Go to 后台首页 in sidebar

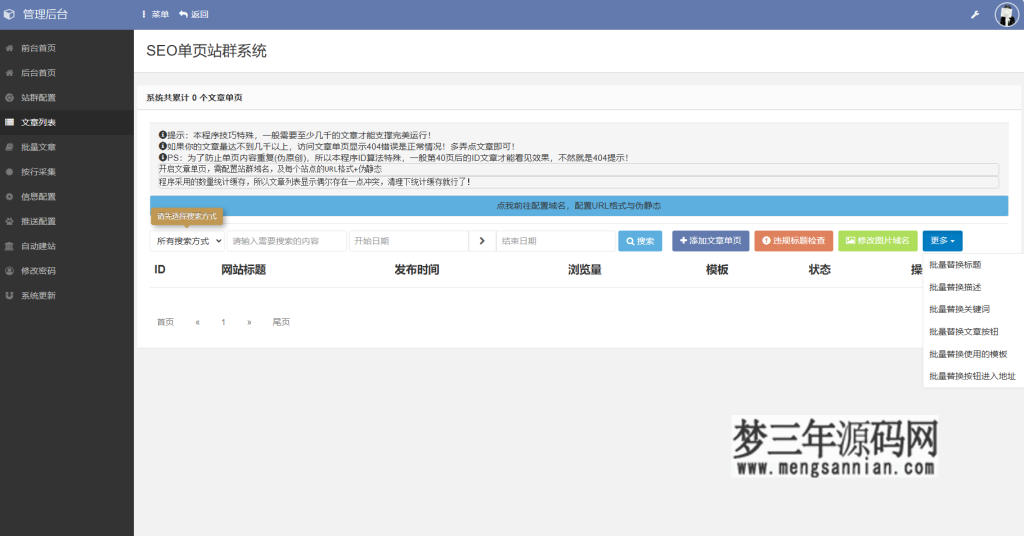[x=67, y=73]
